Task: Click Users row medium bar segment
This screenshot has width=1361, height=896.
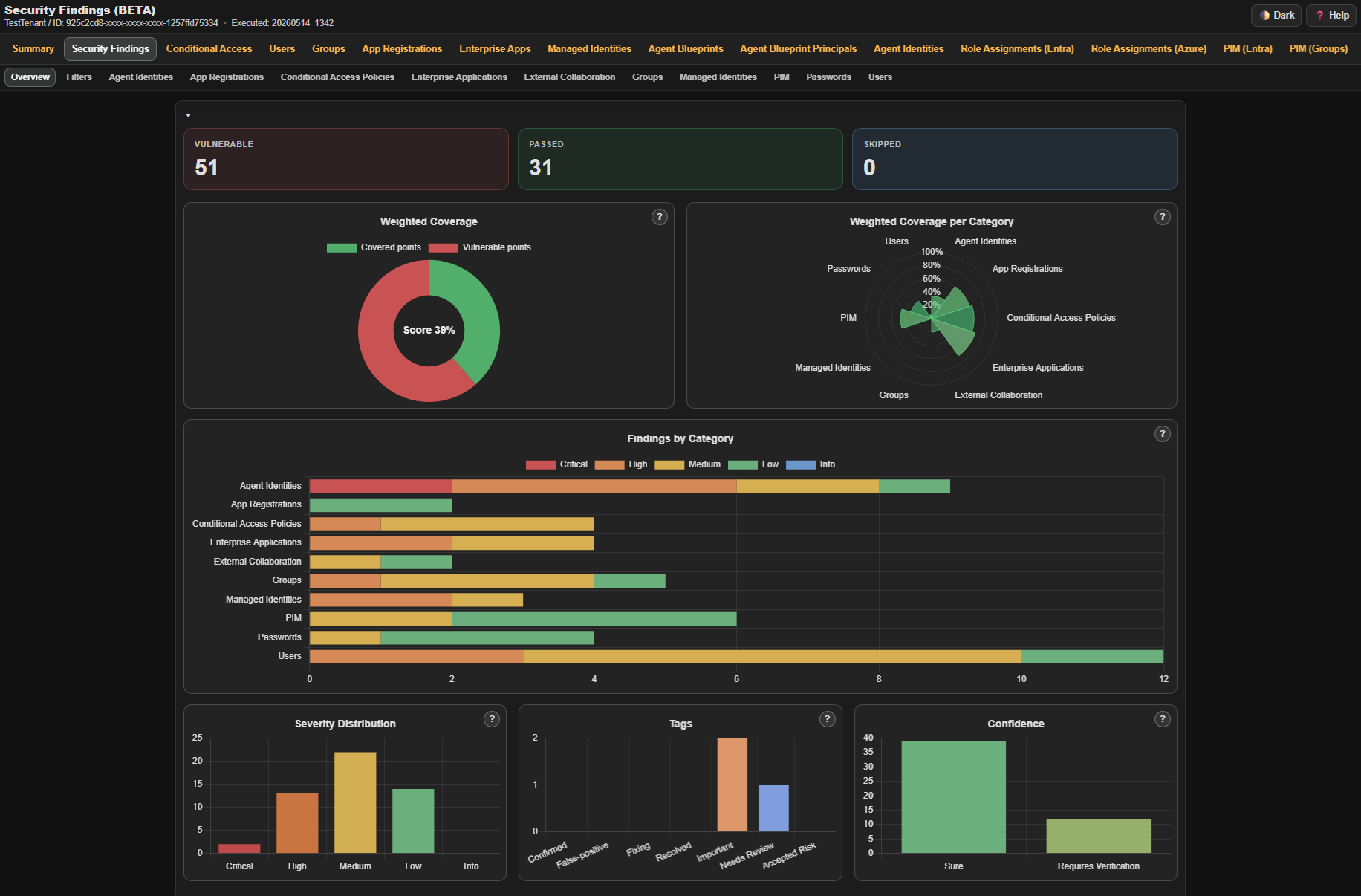Action: click(773, 657)
